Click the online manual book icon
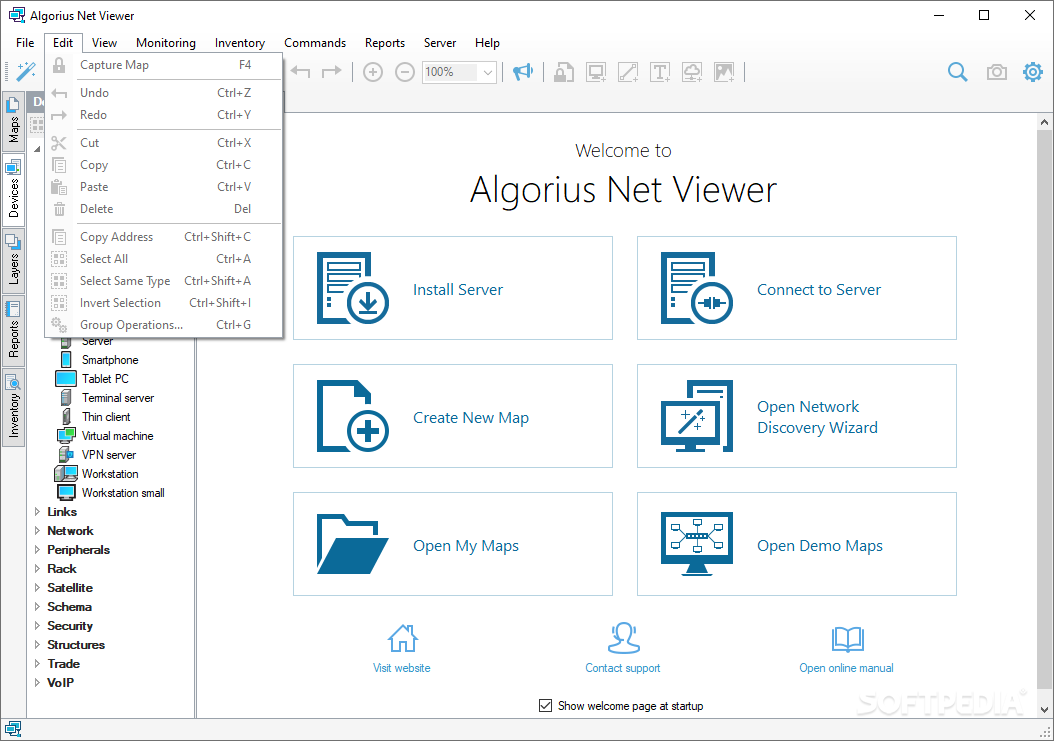Screen dimensions: 1054x741 click(848, 639)
